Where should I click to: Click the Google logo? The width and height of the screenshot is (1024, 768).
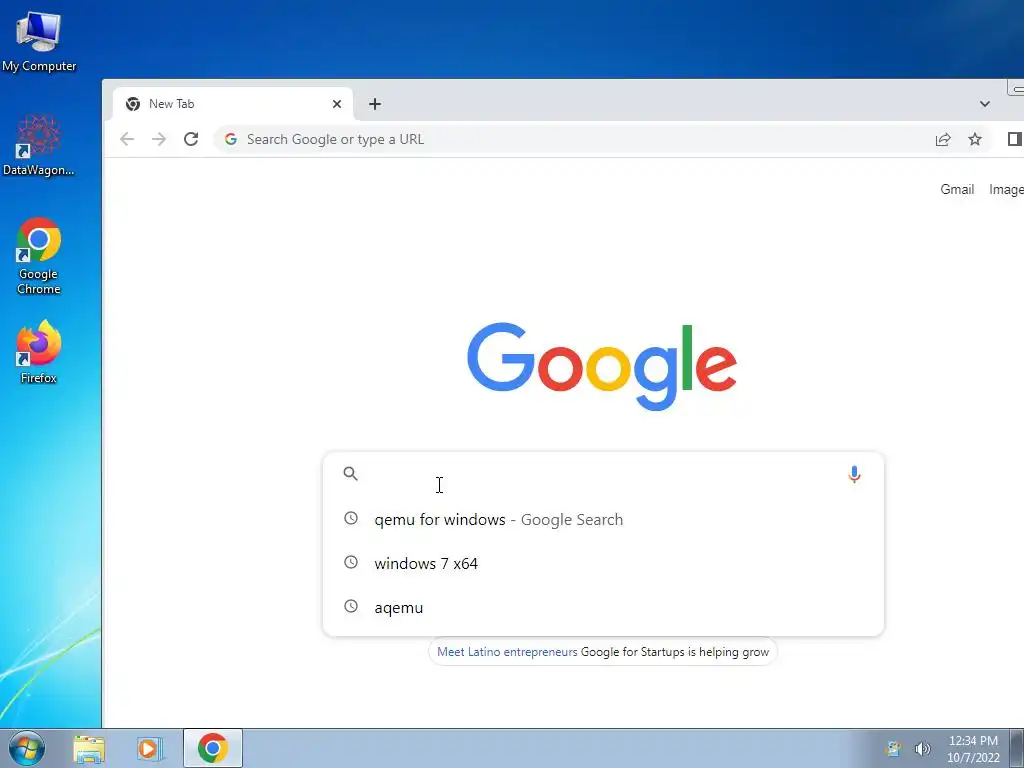(x=601, y=366)
